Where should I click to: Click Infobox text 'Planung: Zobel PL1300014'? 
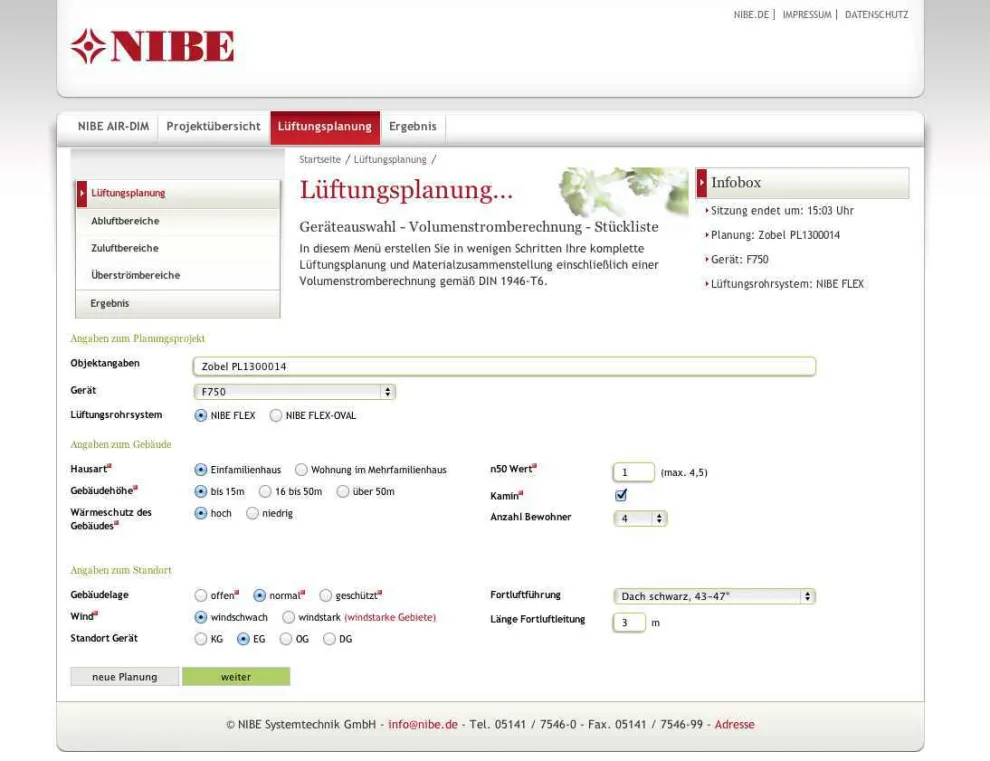[775, 236]
